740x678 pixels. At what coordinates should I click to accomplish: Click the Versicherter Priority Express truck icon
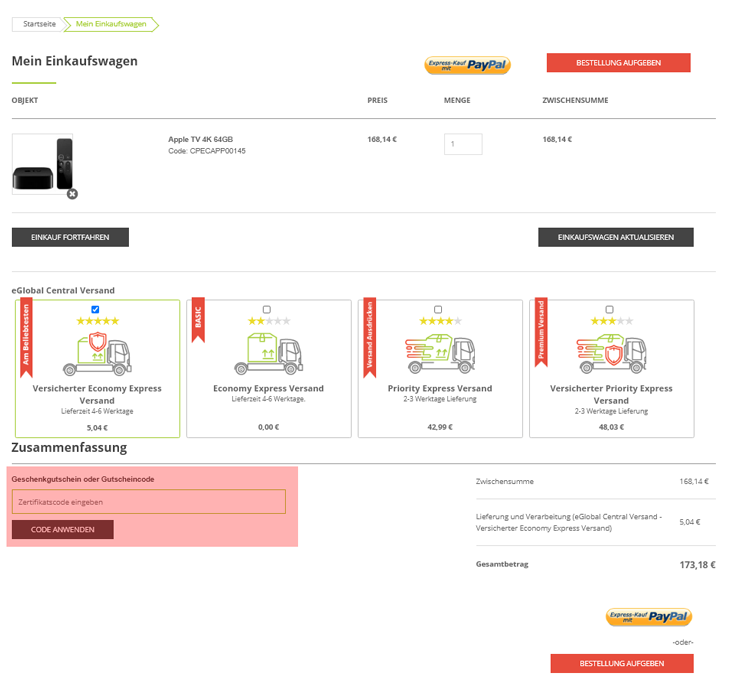611,354
